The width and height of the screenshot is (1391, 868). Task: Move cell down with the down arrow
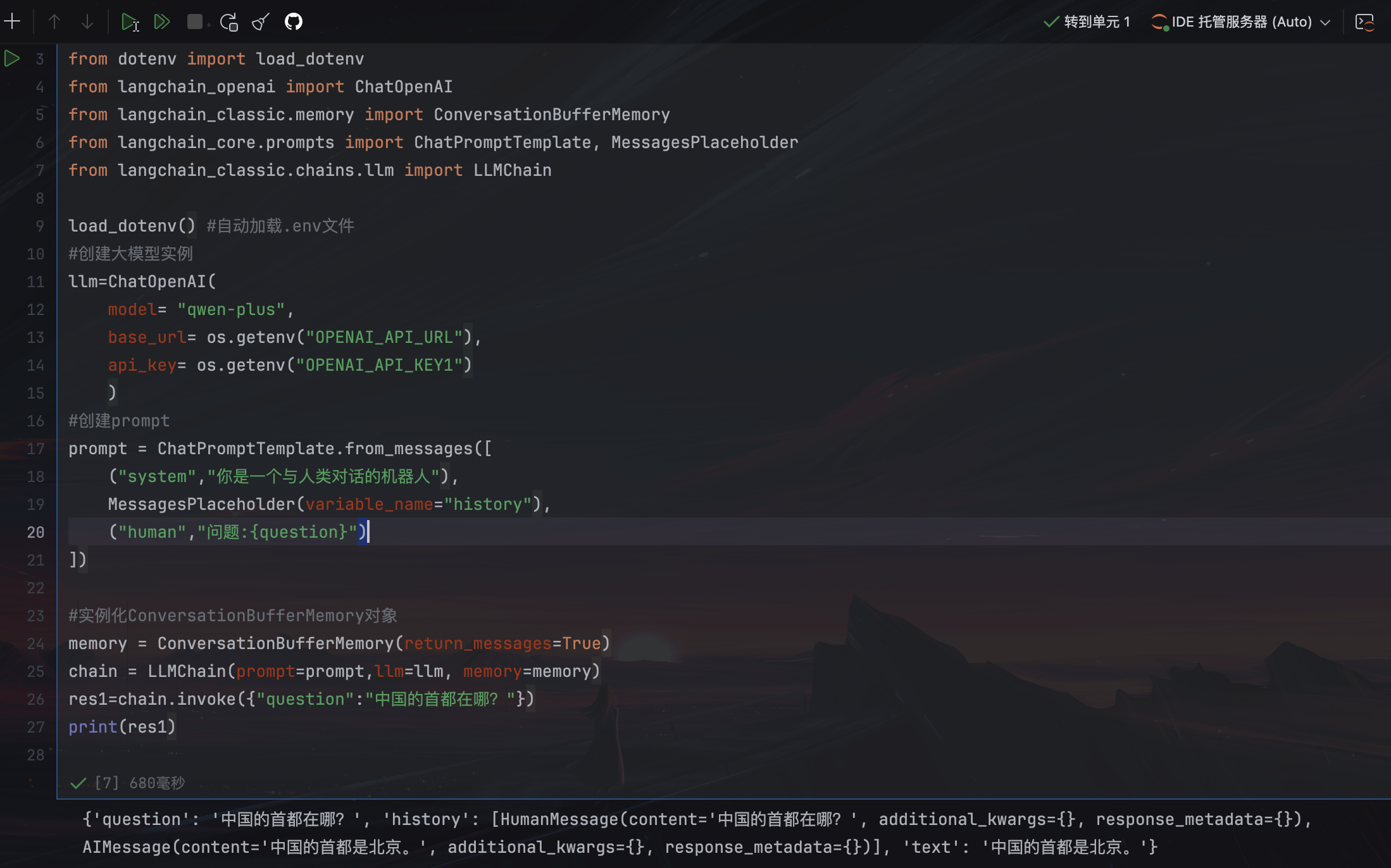click(x=87, y=22)
